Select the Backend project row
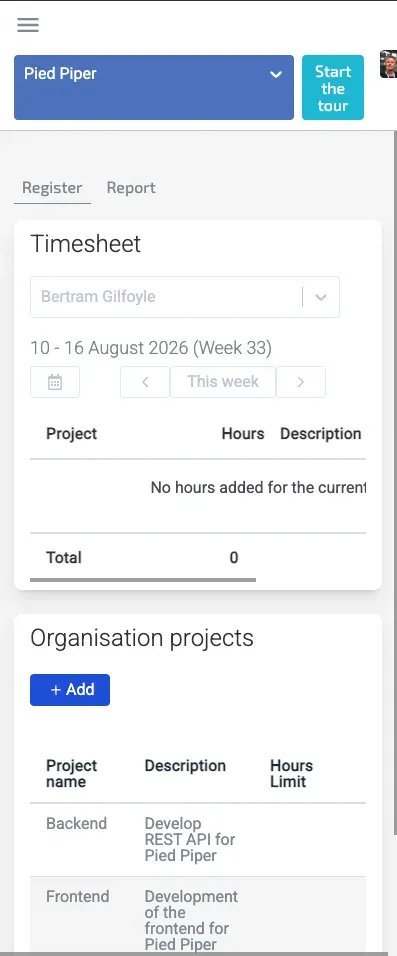397x956 pixels. tap(198, 840)
